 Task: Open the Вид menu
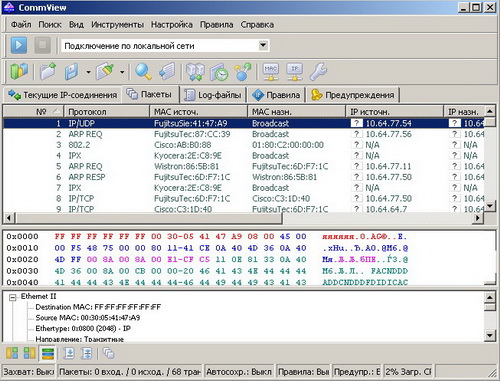[x=76, y=25]
